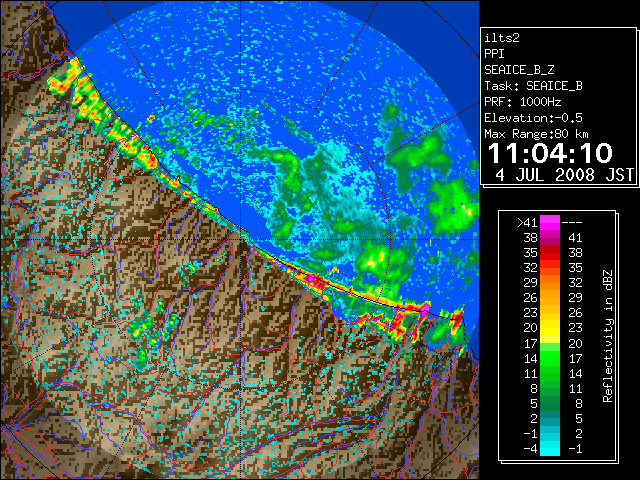The height and width of the screenshot is (480, 640).
Task: Click the cyan -4 to -1 legend swatch
Action: coord(550,448)
